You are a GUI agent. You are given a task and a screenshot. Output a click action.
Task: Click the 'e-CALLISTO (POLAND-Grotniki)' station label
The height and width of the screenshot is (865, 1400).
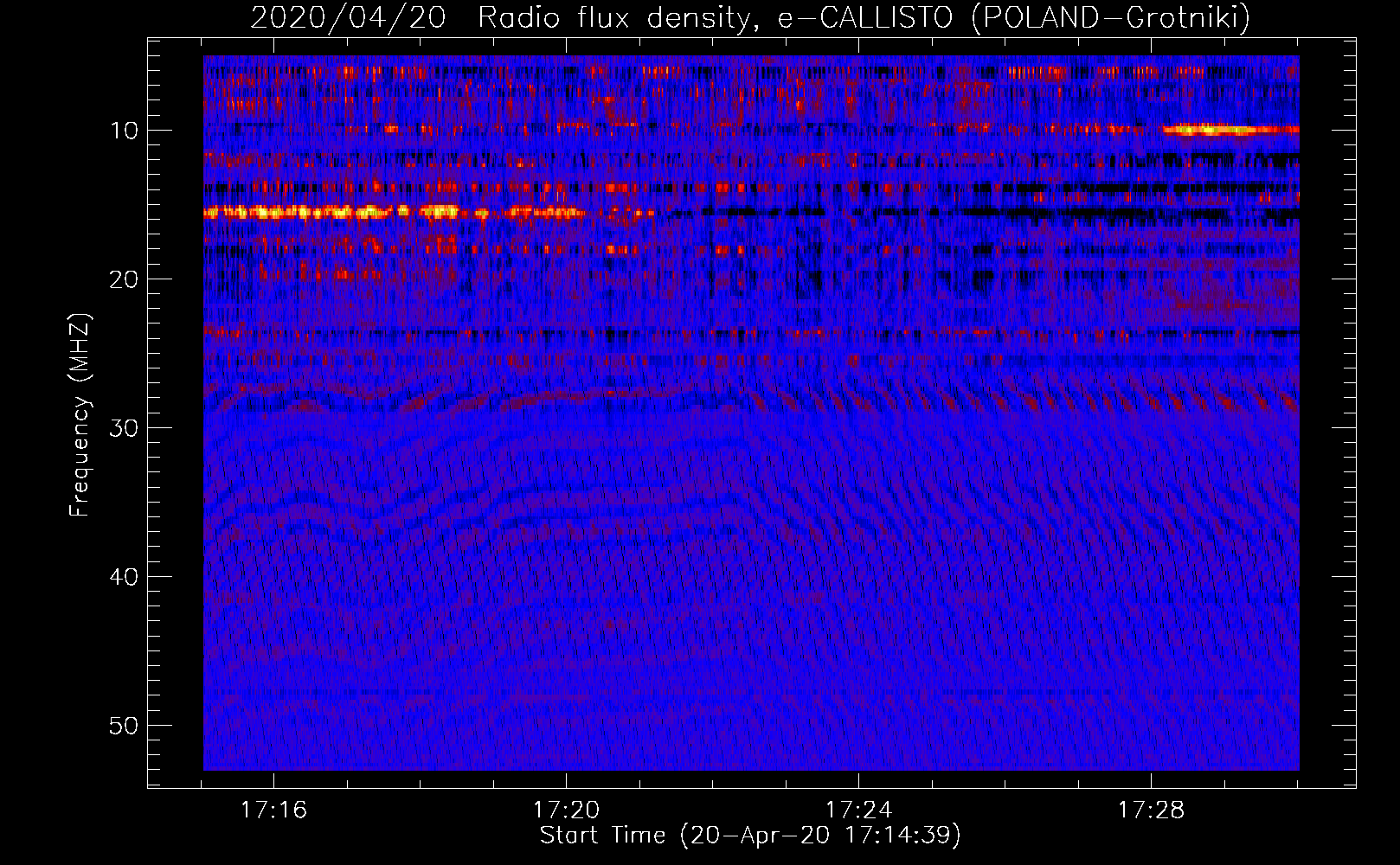(1014, 17)
